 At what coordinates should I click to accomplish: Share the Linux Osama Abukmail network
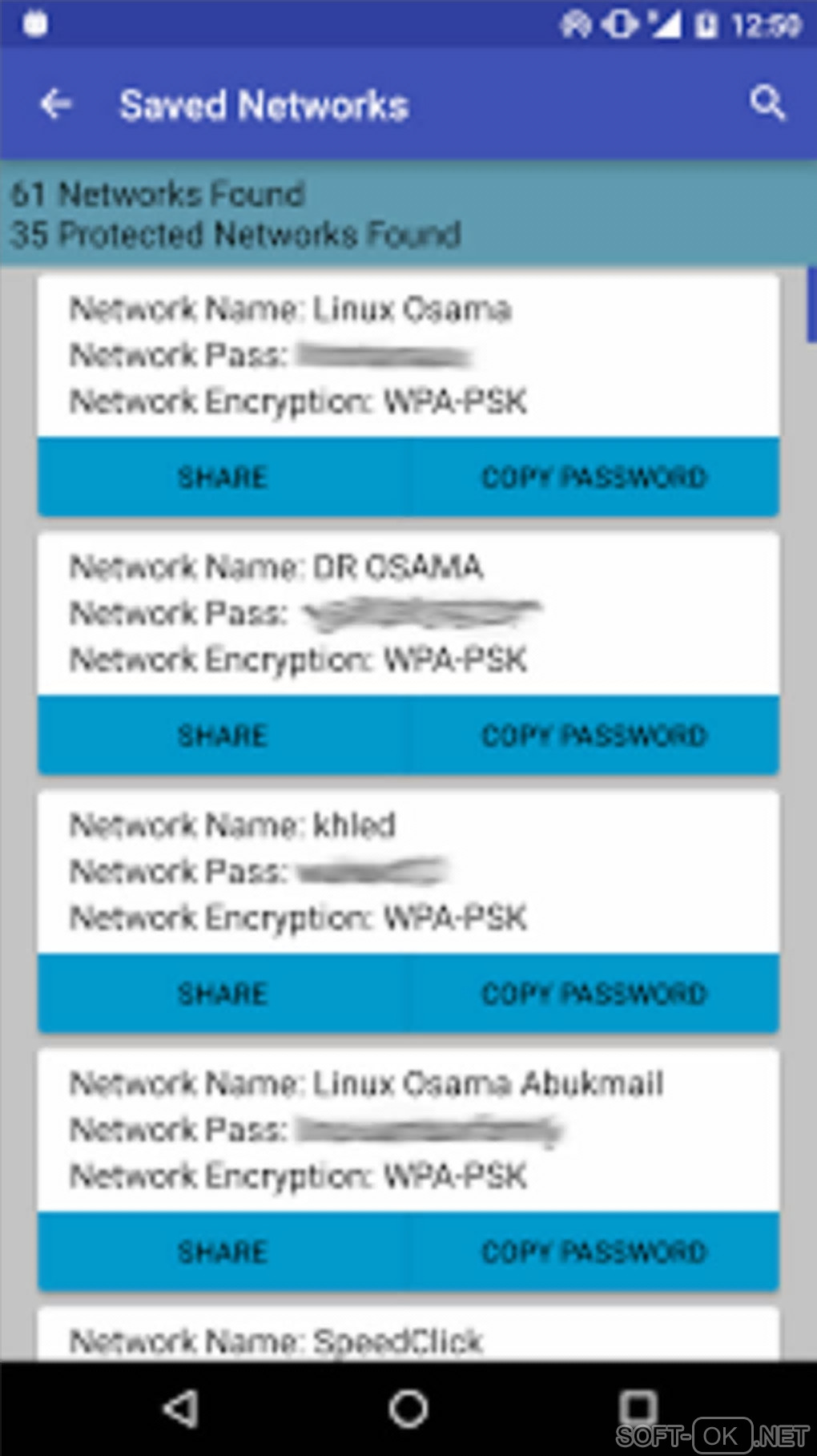(x=222, y=1252)
